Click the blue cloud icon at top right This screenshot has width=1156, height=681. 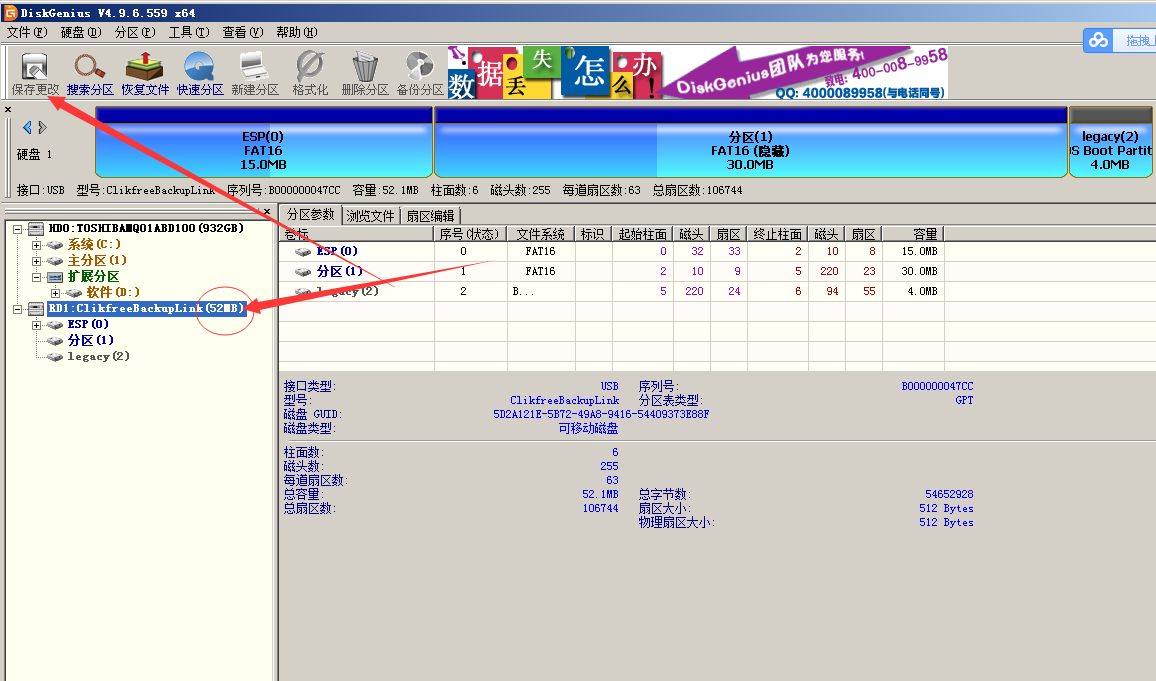[x=1098, y=41]
